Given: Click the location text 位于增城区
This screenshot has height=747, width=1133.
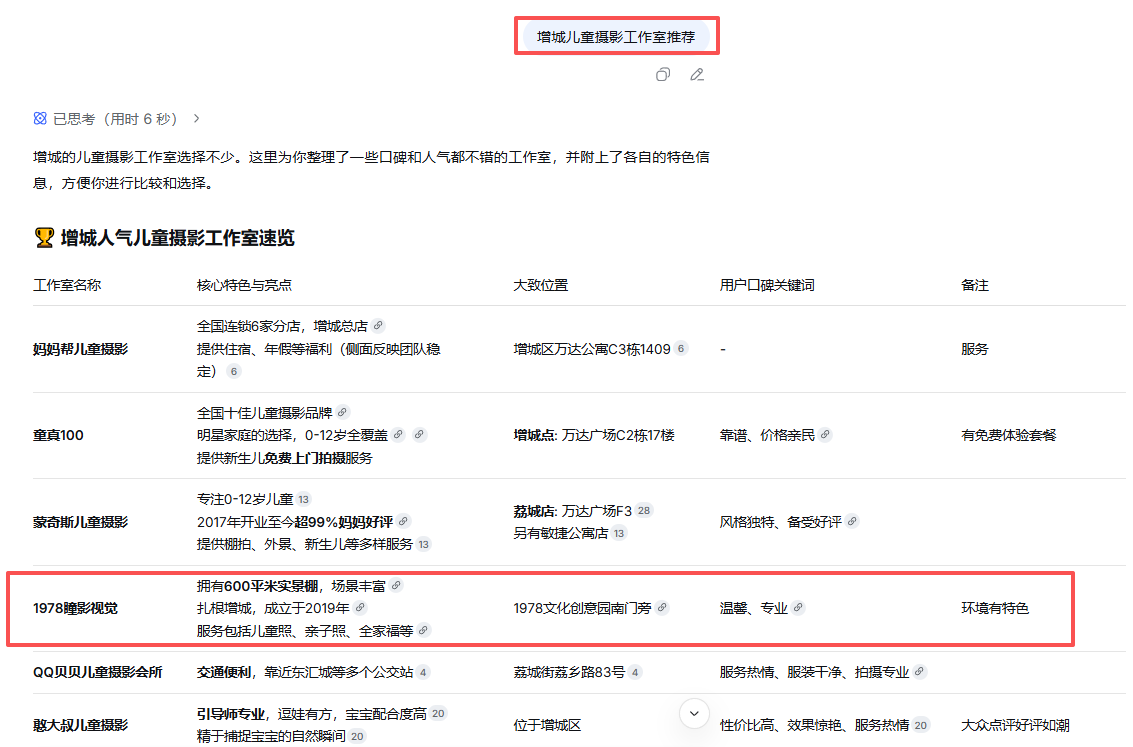Looking at the screenshot, I should (x=547, y=725).
